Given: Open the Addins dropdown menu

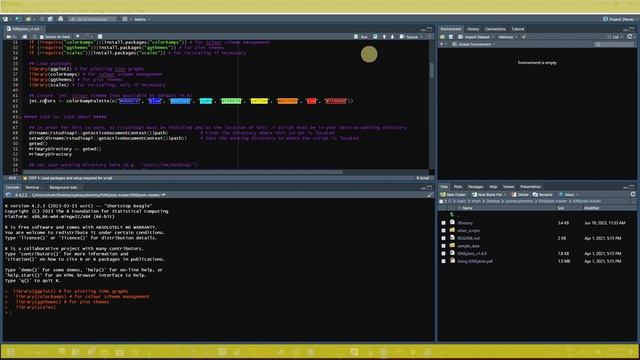Looking at the screenshot, I should coord(142,19).
